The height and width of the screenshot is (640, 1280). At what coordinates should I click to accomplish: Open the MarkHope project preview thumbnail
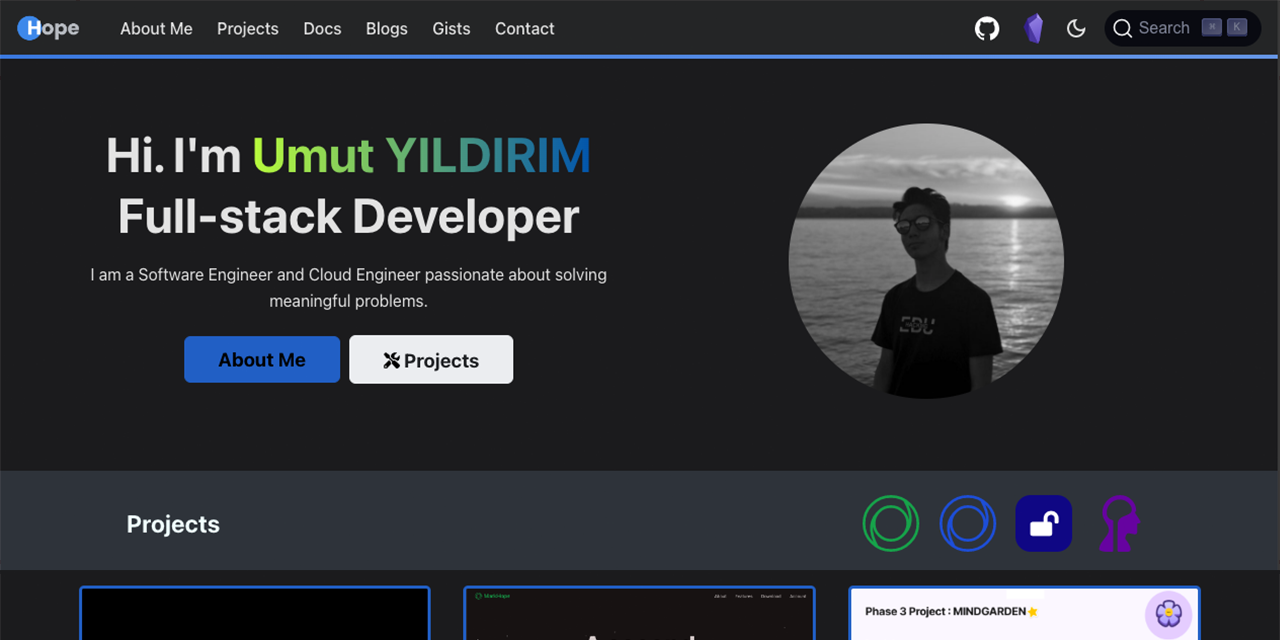point(639,613)
